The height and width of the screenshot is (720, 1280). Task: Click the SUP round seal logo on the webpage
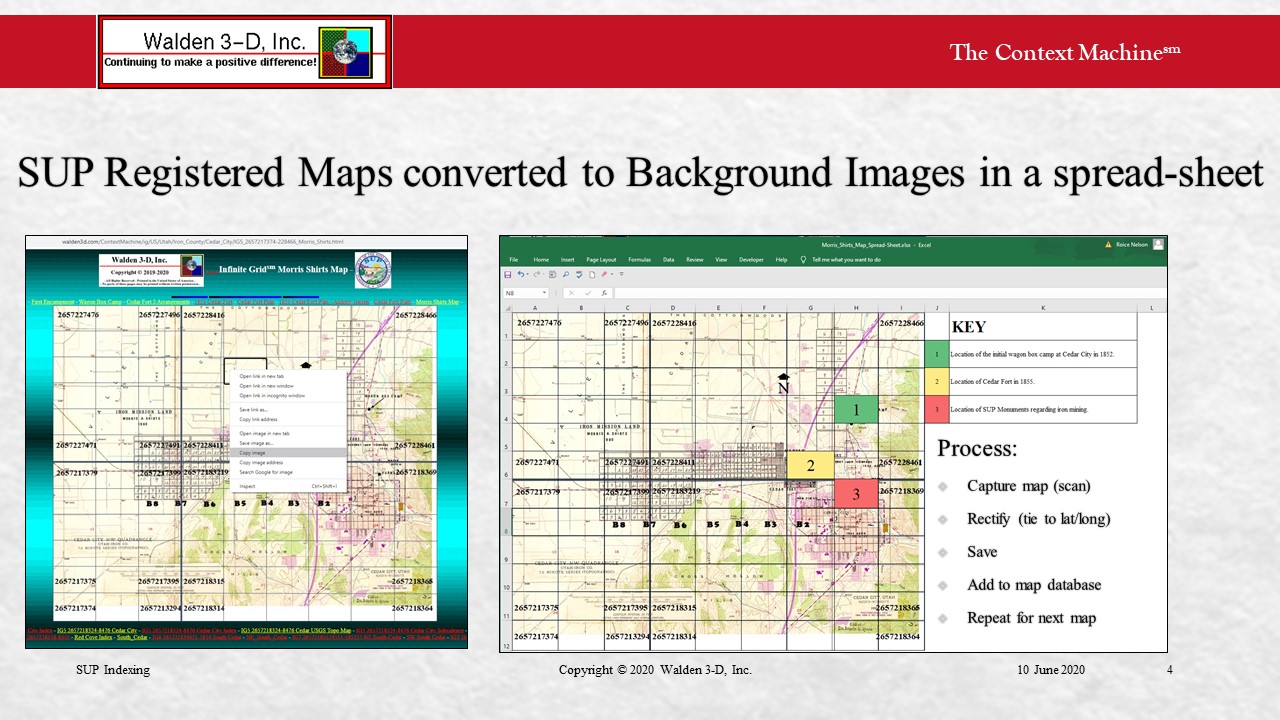pyautogui.click(x=373, y=269)
